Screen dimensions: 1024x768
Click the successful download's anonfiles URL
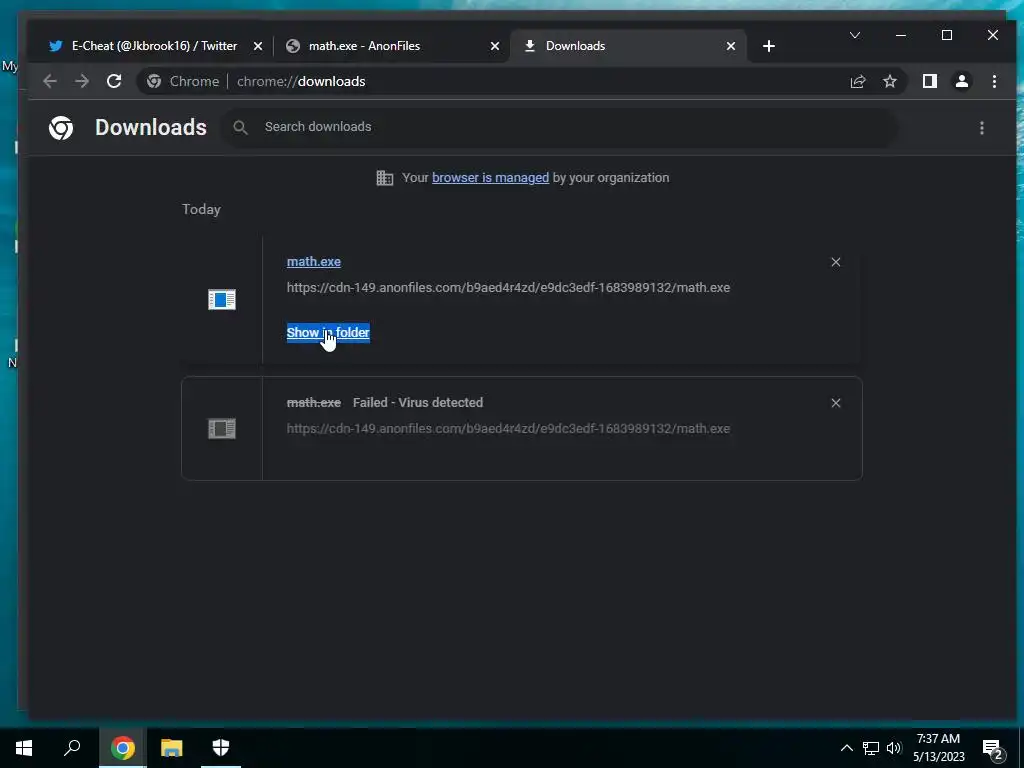click(508, 288)
